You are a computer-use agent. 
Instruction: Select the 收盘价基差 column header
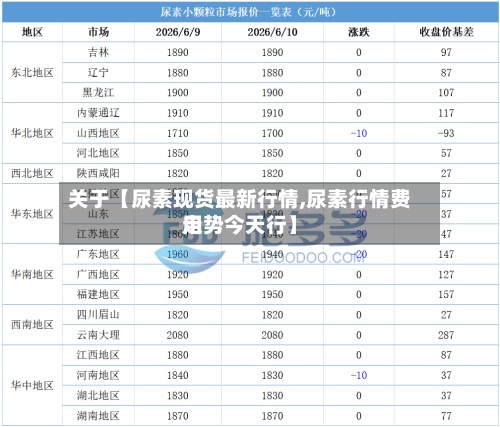click(446, 32)
